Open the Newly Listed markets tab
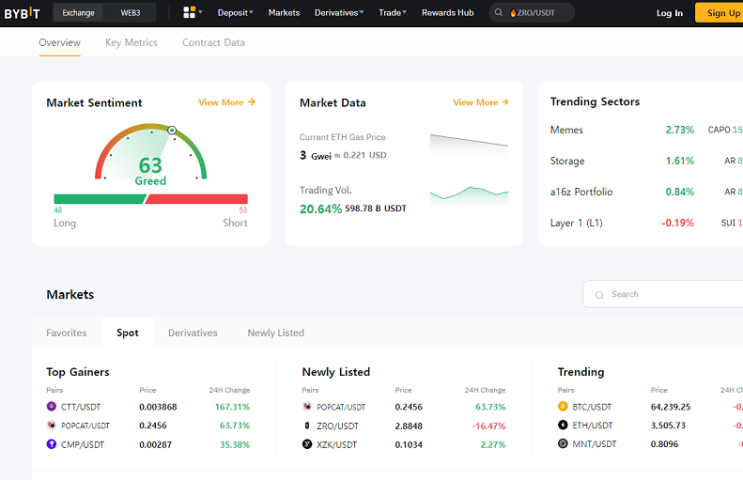Image resolution: width=743 pixels, height=480 pixels. pyautogui.click(x=276, y=333)
